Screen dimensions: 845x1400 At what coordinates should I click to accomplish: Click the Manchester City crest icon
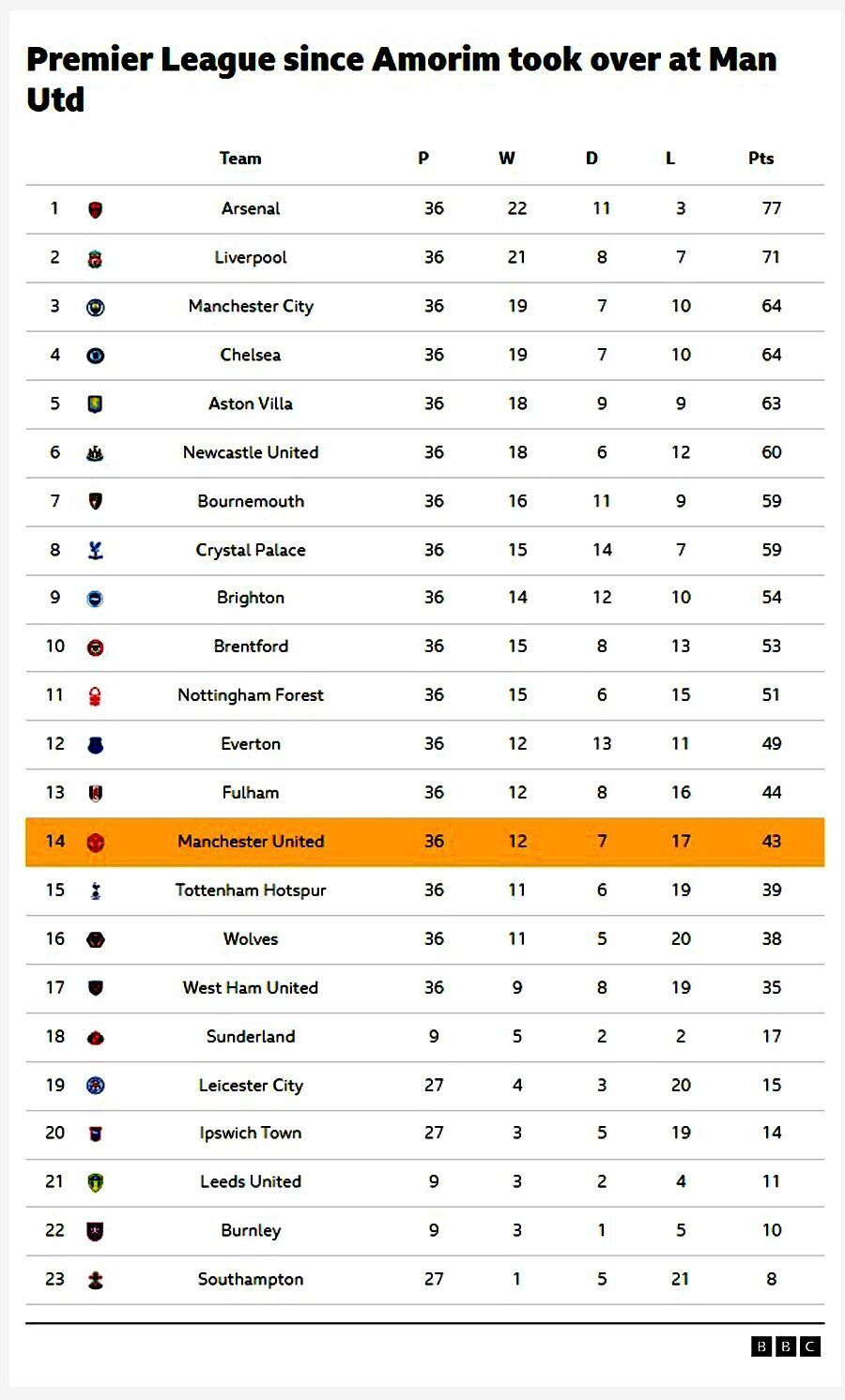pyautogui.click(x=95, y=307)
